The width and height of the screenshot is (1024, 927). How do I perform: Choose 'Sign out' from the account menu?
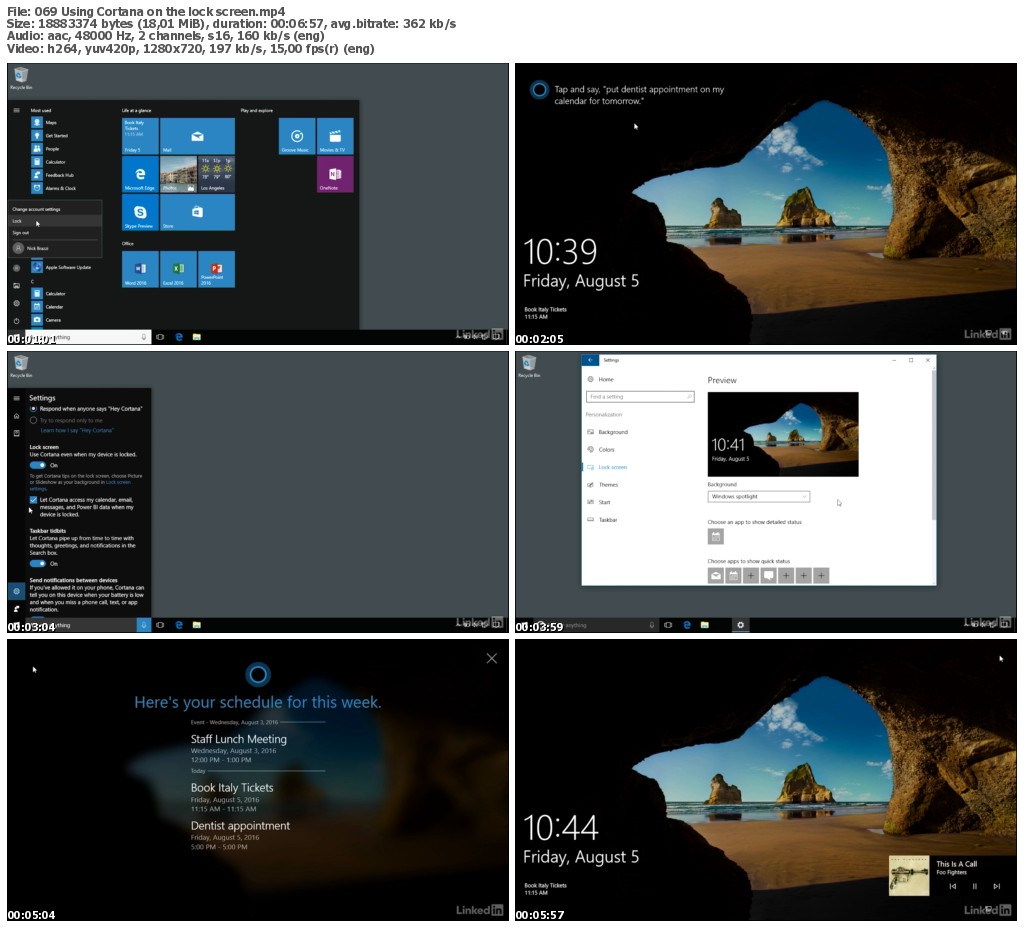pos(55,233)
